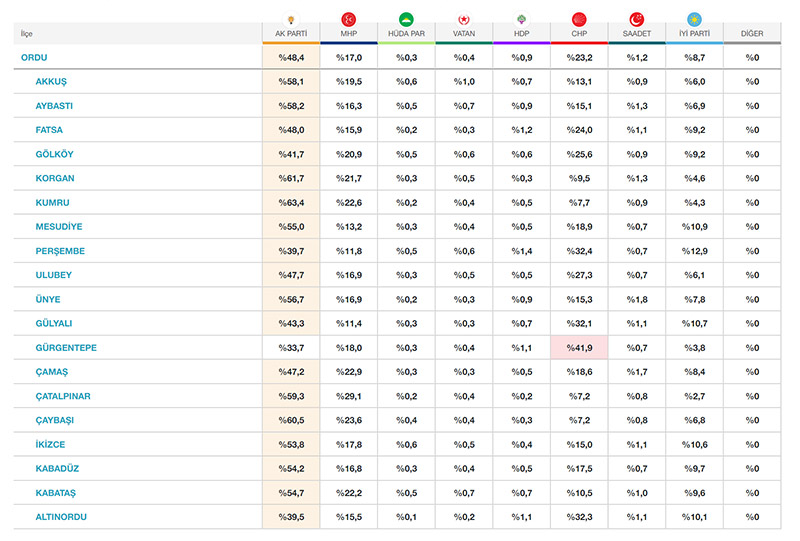Image resolution: width=800 pixels, height=541 pixels.
Task: Click the CHP red logo icon
Action: (579, 19)
